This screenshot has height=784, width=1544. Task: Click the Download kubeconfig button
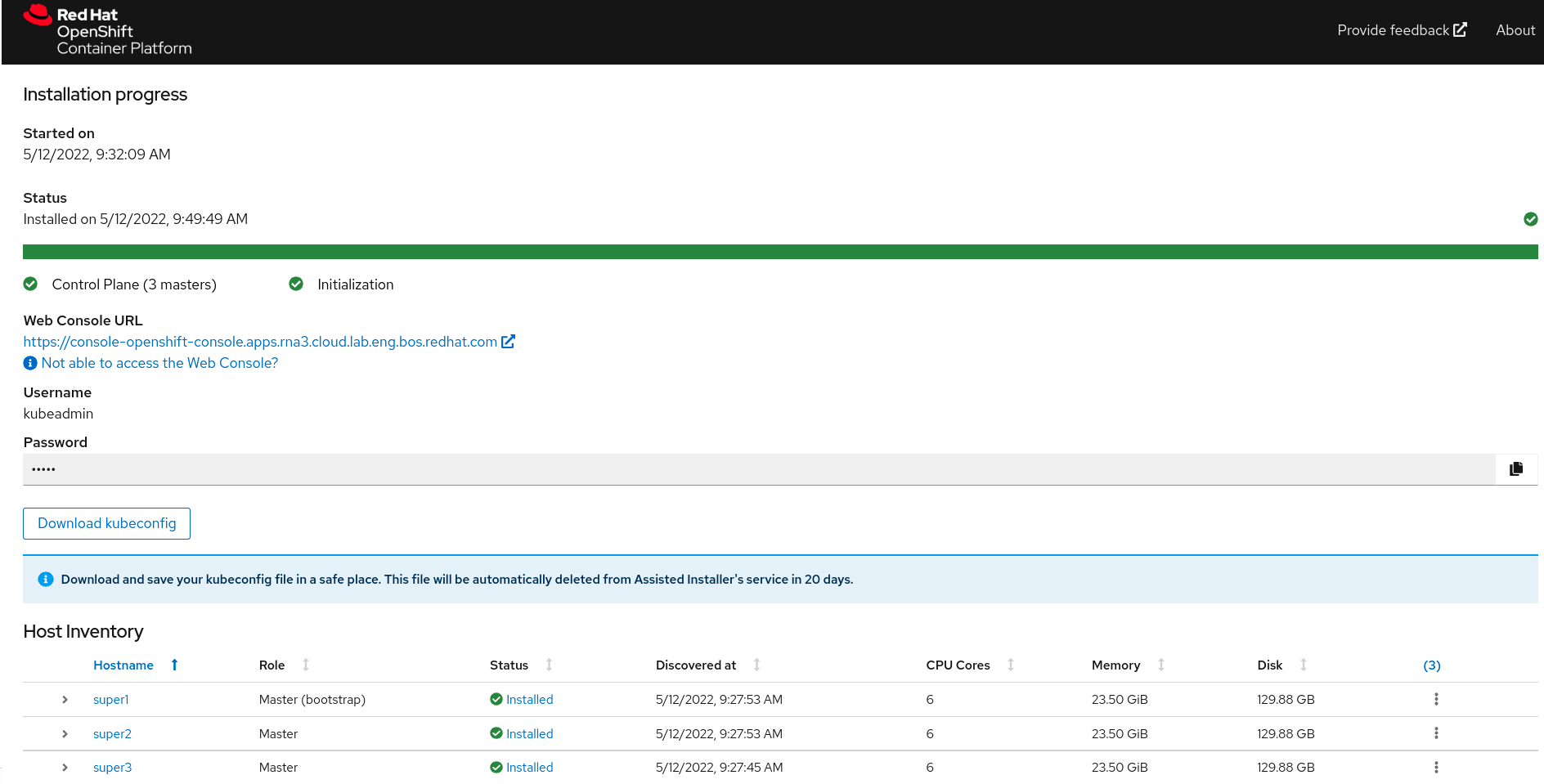[106, 523]
